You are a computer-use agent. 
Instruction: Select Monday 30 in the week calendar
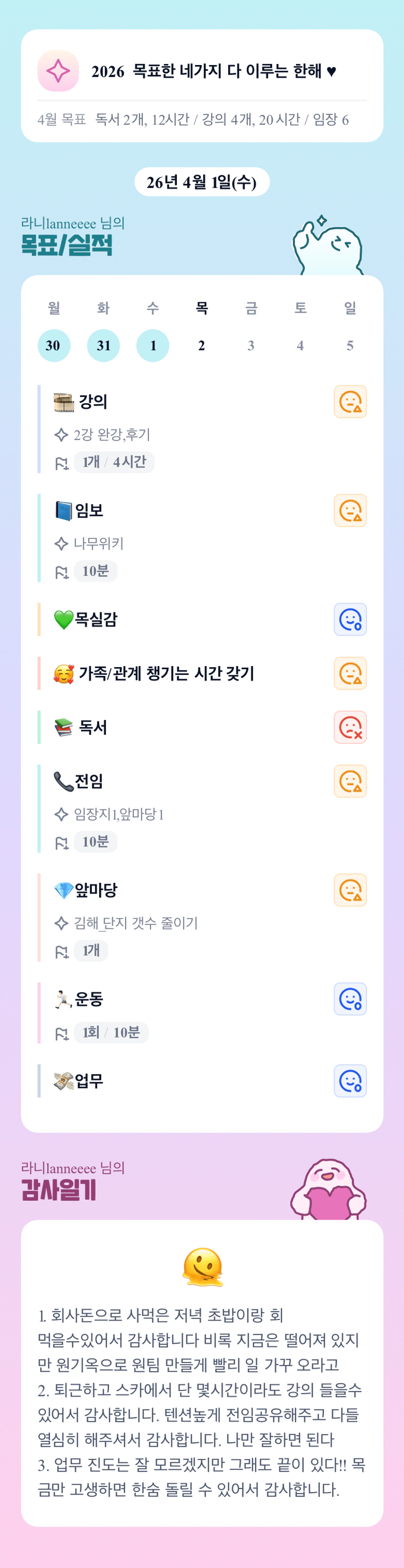(x=54, y=346)
